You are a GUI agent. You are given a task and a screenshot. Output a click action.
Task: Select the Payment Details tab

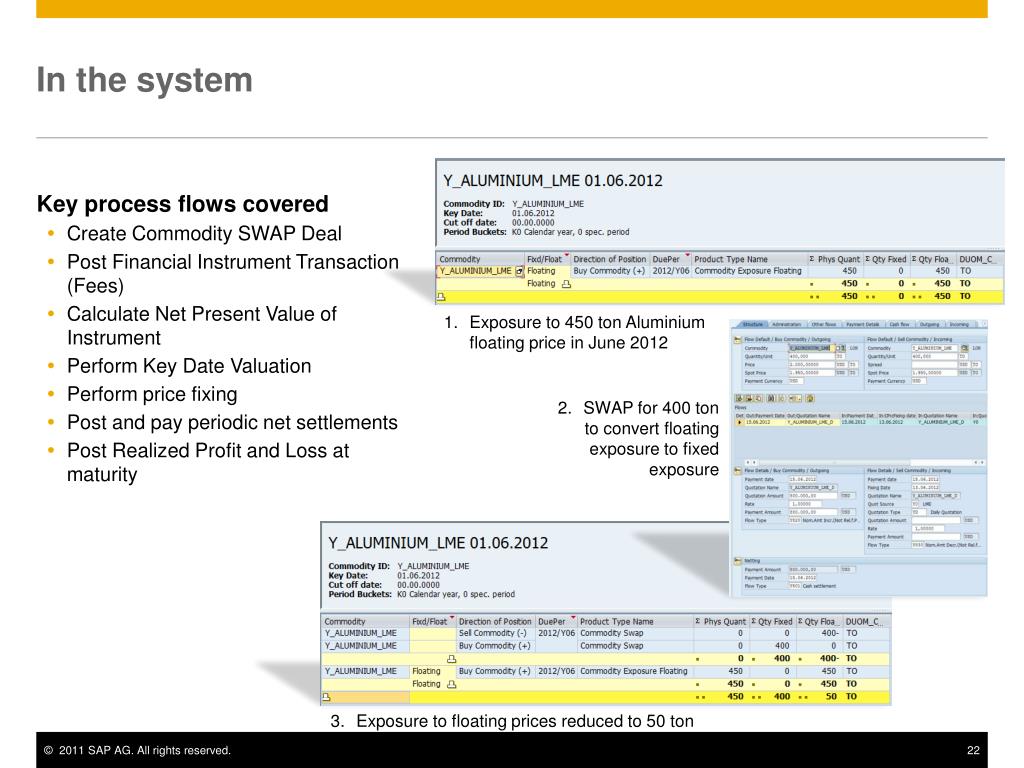[x=863, y=324]
